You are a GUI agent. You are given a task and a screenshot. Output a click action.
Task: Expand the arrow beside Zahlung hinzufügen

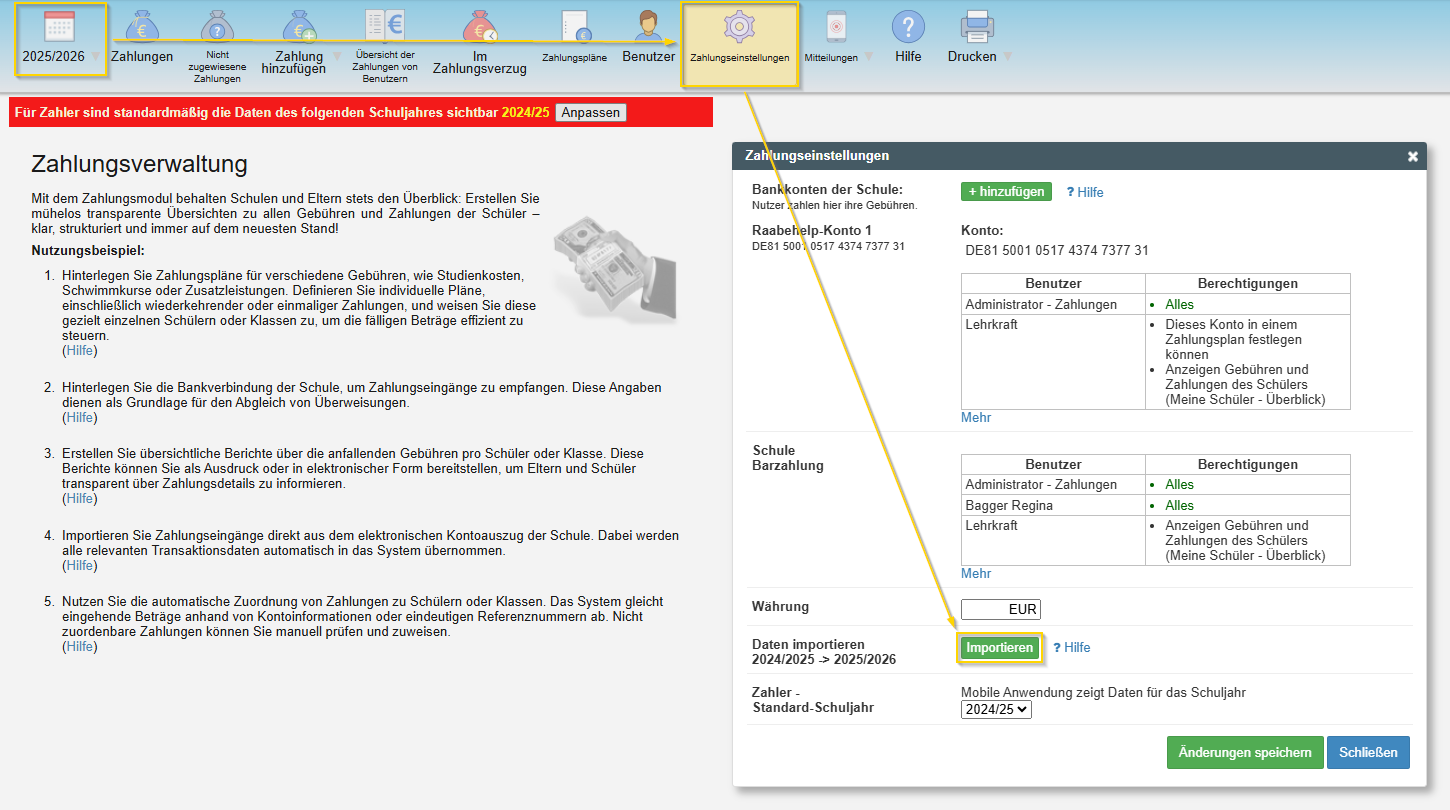pos(336,57)
